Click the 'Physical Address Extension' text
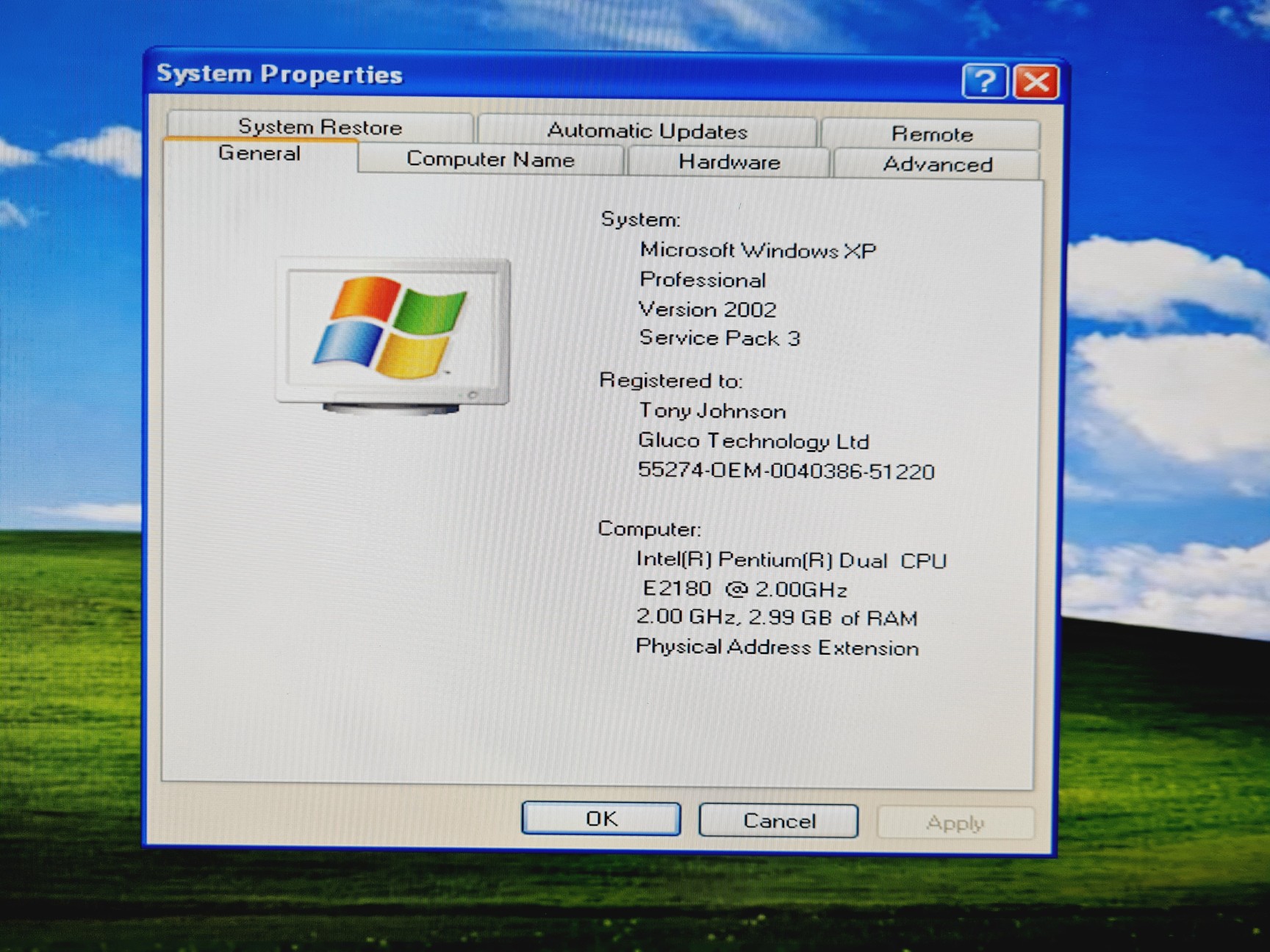This screenshot has height=952, width=1270. [x=777, y=647]
